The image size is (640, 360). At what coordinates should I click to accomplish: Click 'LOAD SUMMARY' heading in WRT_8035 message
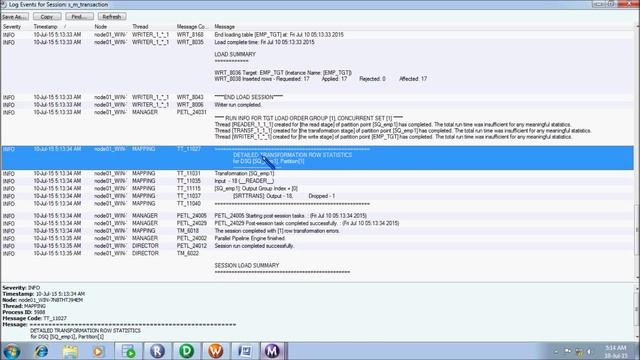pos(235,54)
